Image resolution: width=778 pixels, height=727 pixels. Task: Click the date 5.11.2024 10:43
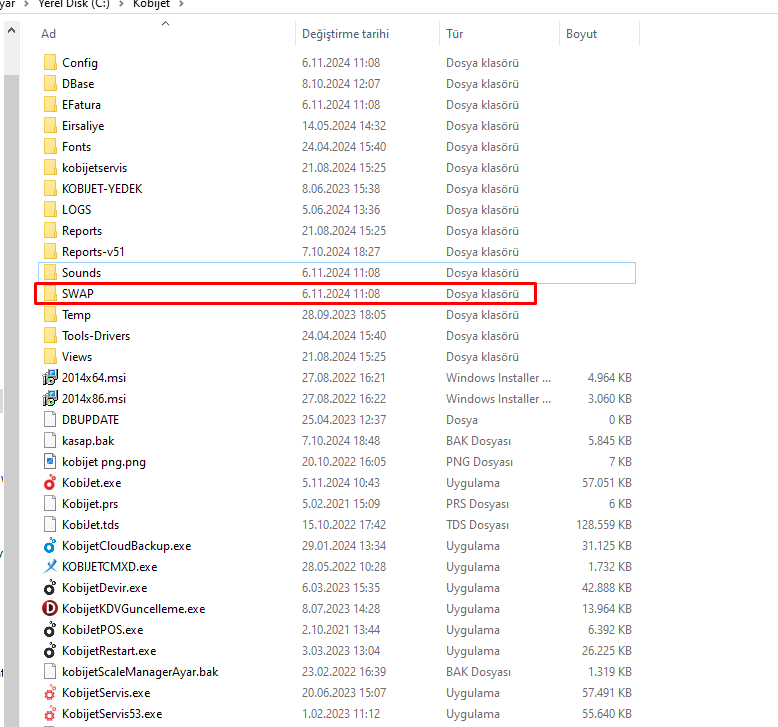(x=341, y=482)
